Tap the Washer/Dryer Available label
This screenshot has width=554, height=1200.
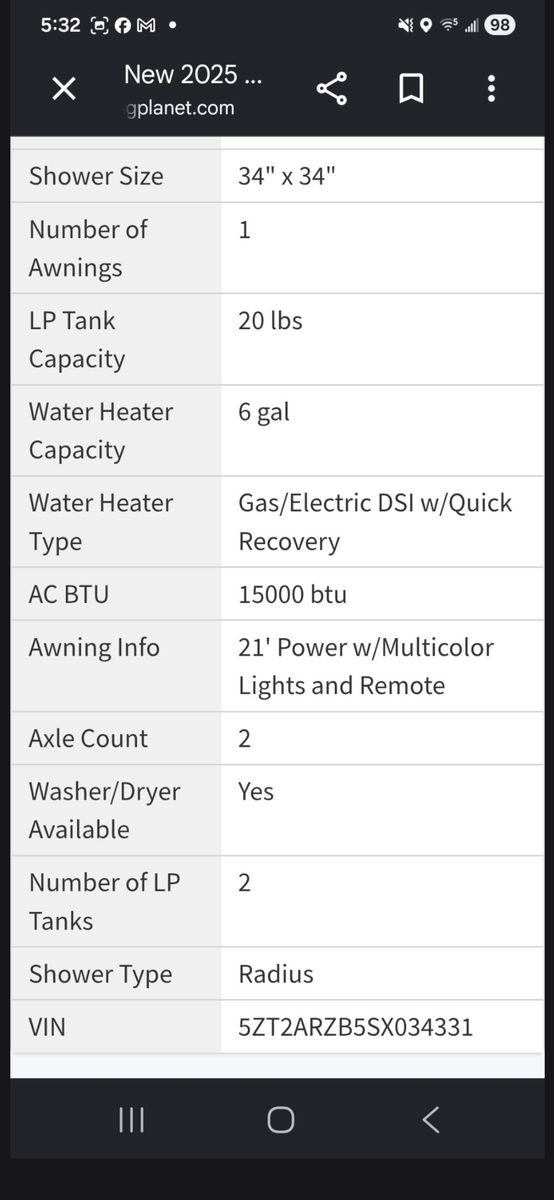(104, 810)
